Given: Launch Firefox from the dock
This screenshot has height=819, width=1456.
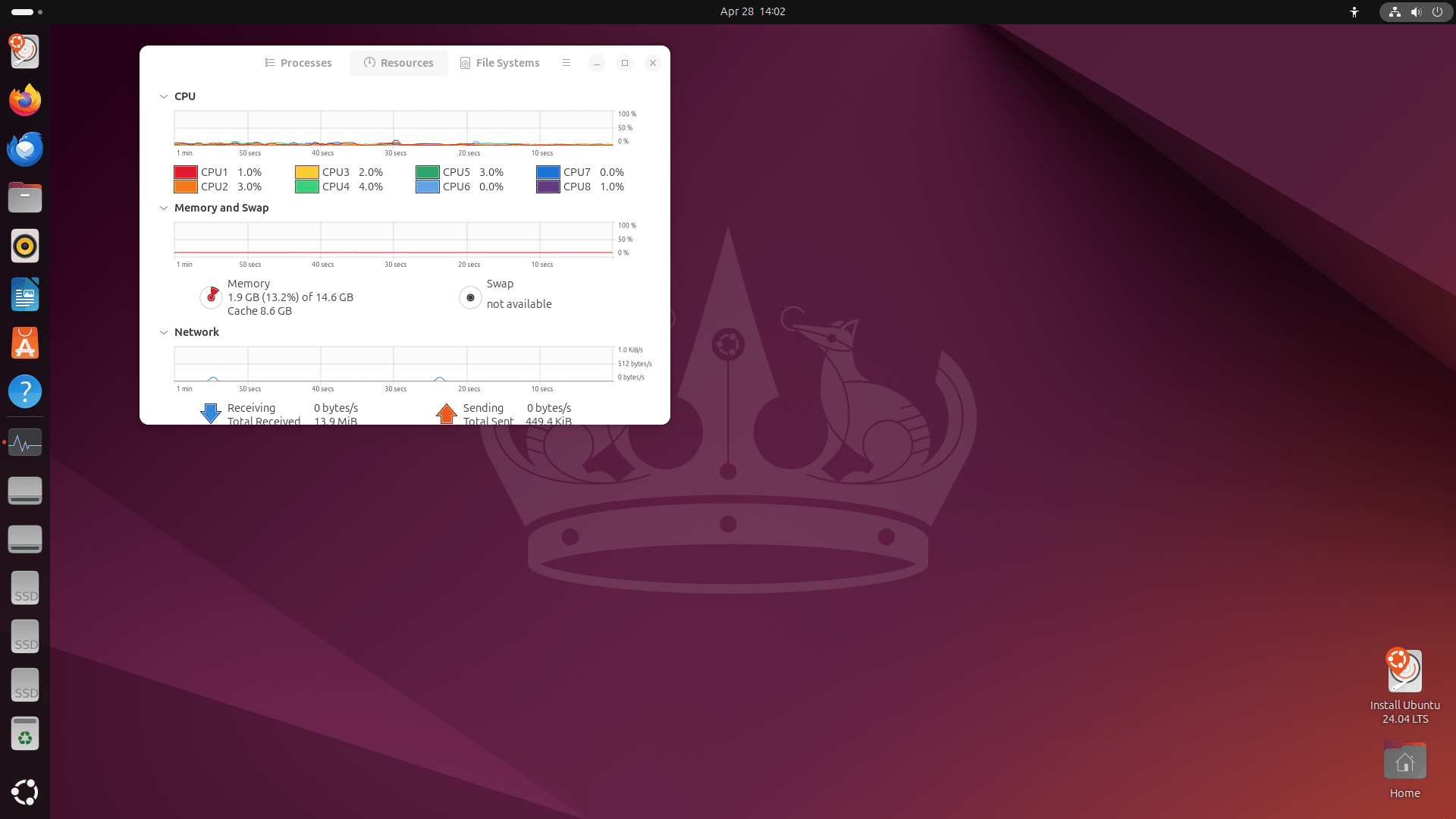Looking at the screenshot, I should [24, 99].
